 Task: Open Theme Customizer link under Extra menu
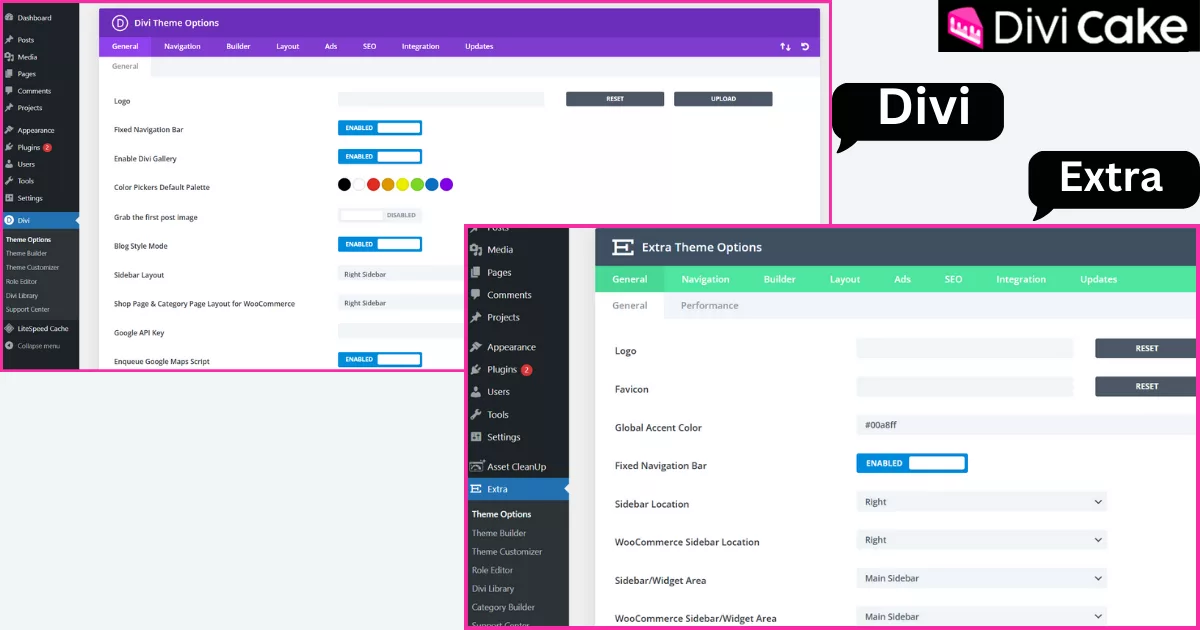(507, 552)
